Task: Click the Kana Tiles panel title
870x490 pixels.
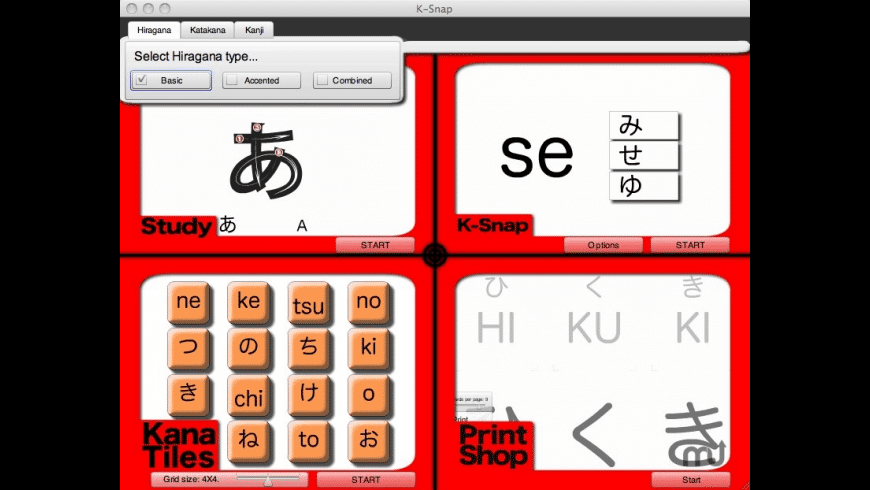Action: (179, 445)
